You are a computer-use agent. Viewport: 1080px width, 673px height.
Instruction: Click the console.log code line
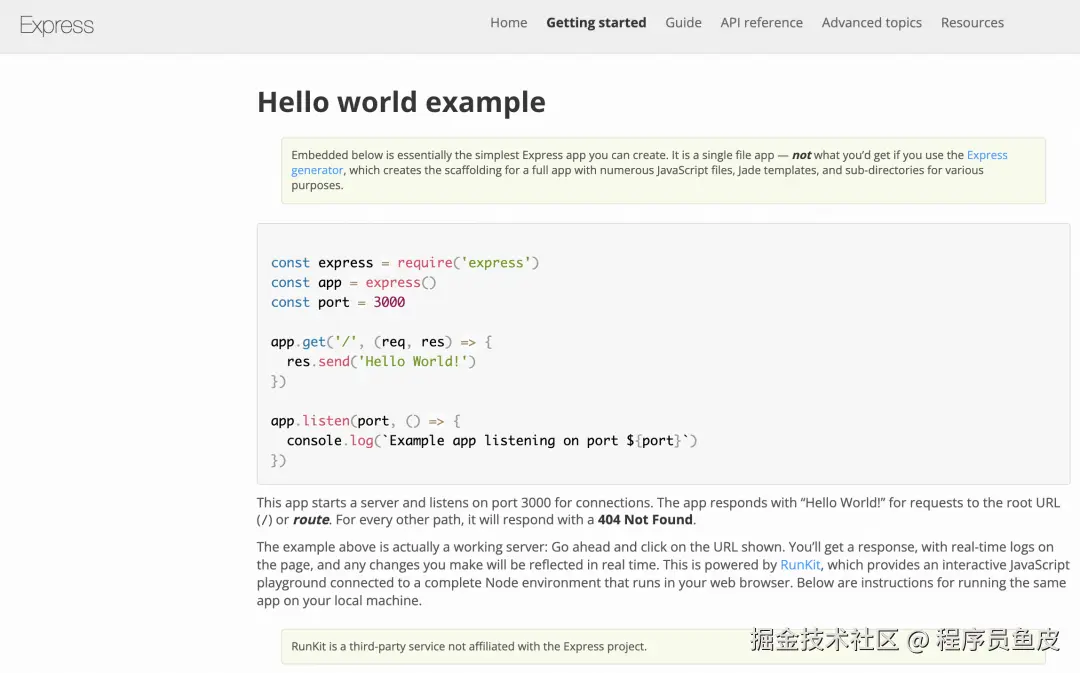click(491, 440)
